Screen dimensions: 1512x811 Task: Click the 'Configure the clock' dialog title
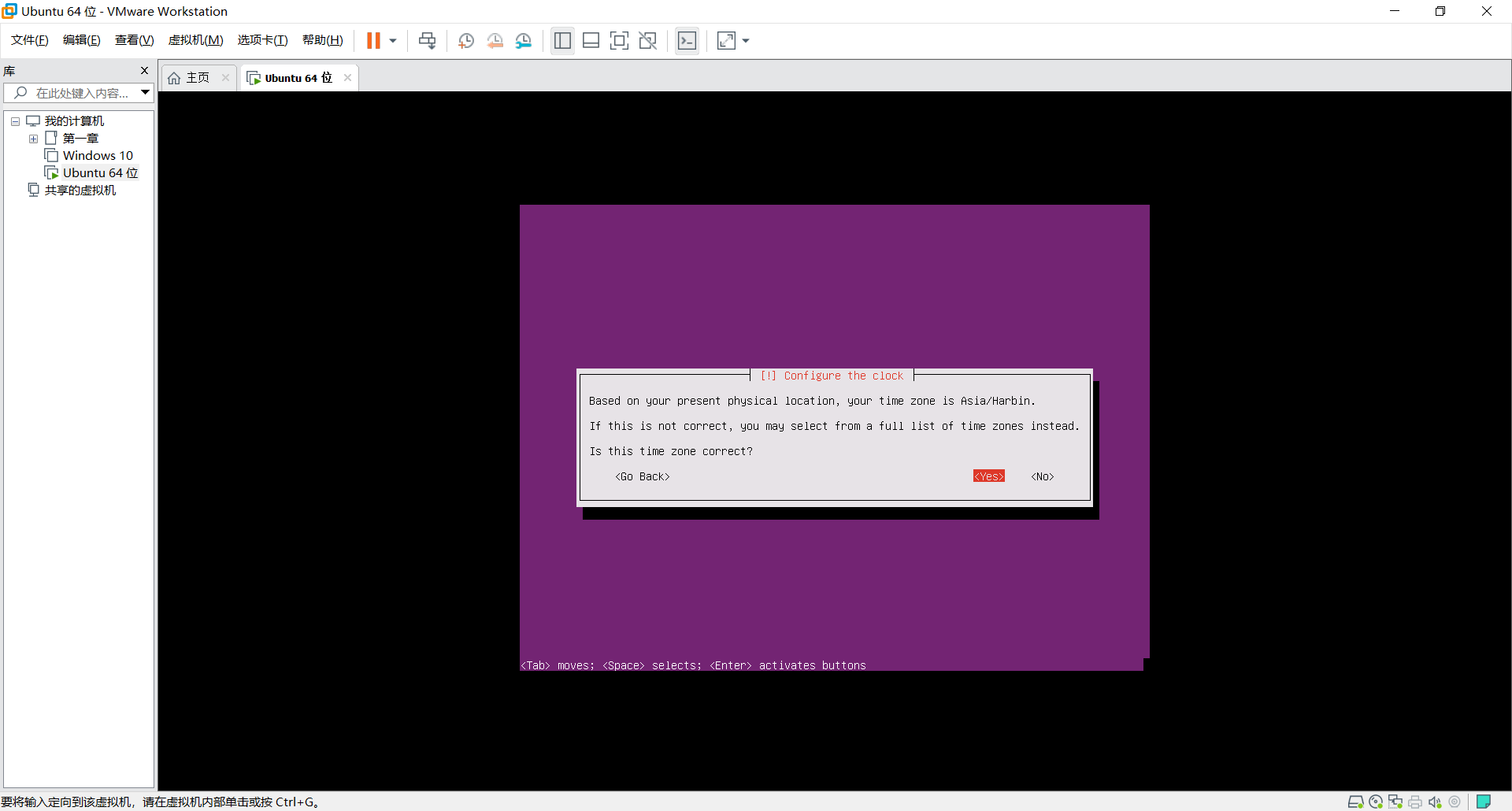tap(832, 376)
